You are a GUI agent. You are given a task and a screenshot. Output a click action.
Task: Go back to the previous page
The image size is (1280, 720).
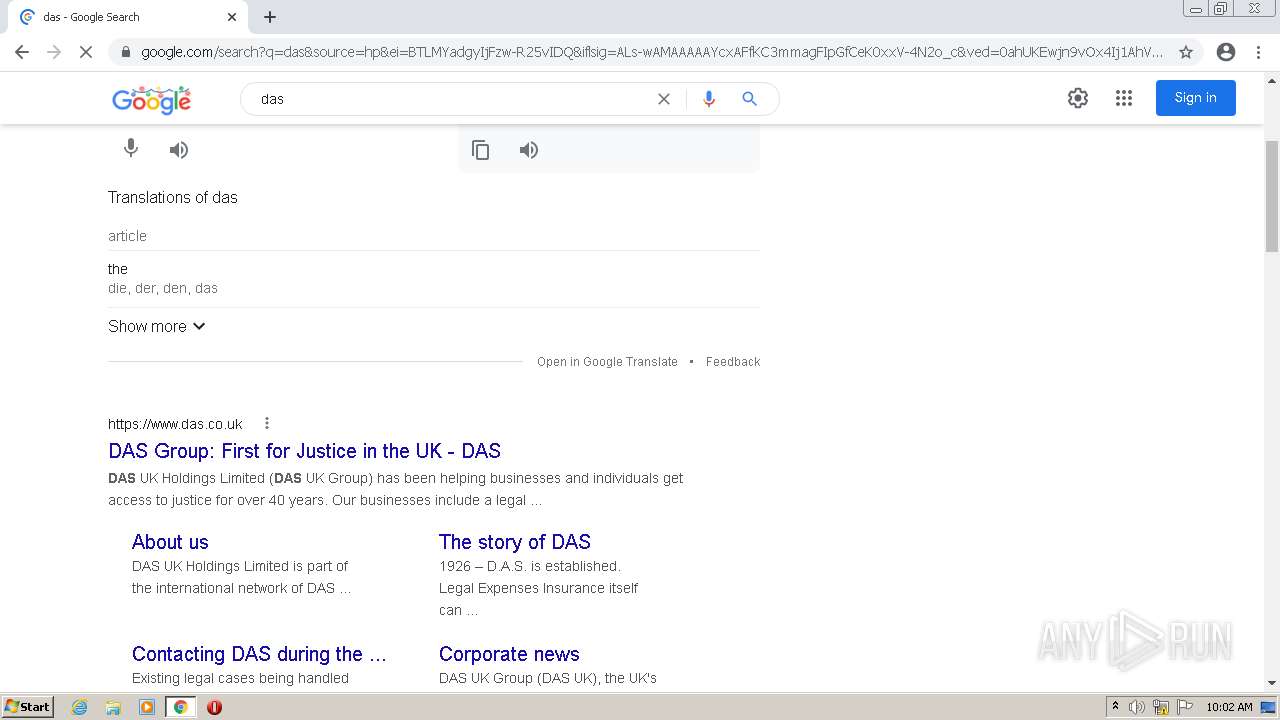(22, 52)
